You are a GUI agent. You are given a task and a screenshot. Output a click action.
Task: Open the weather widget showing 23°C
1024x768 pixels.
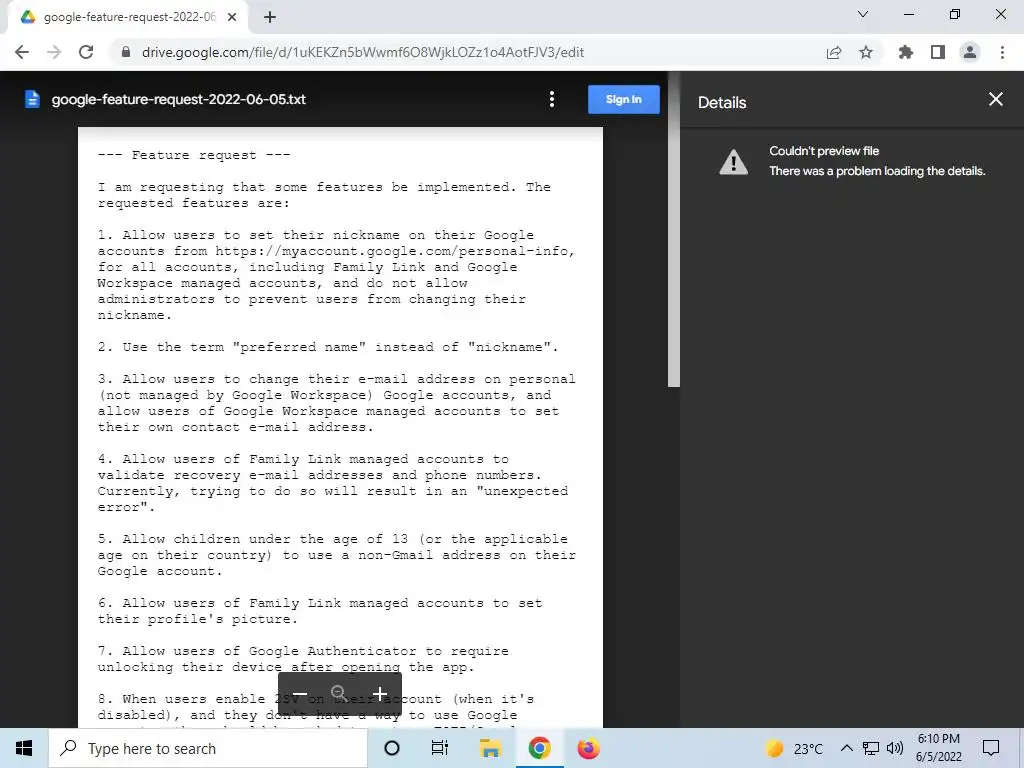click(x=794, y=748)
